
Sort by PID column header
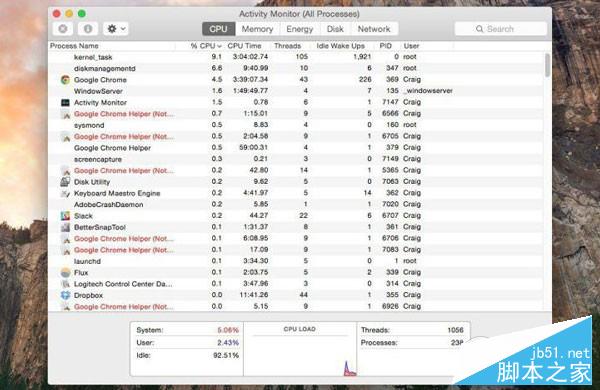[x=385, y=46]
